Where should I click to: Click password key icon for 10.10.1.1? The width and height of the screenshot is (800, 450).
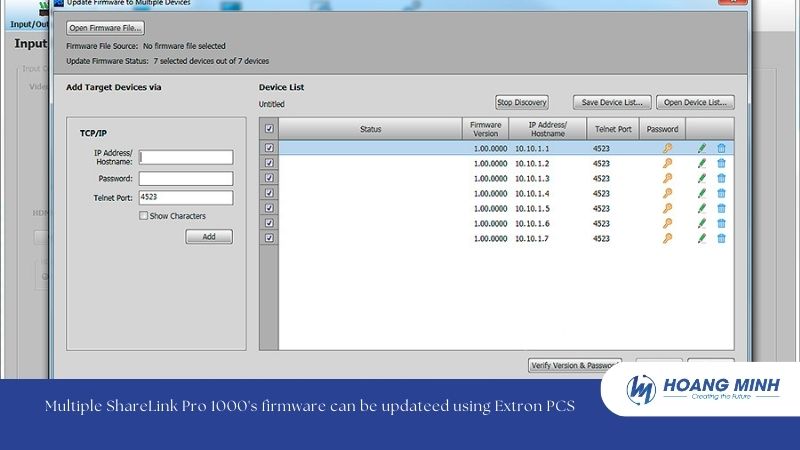click(x=667, y=148)
